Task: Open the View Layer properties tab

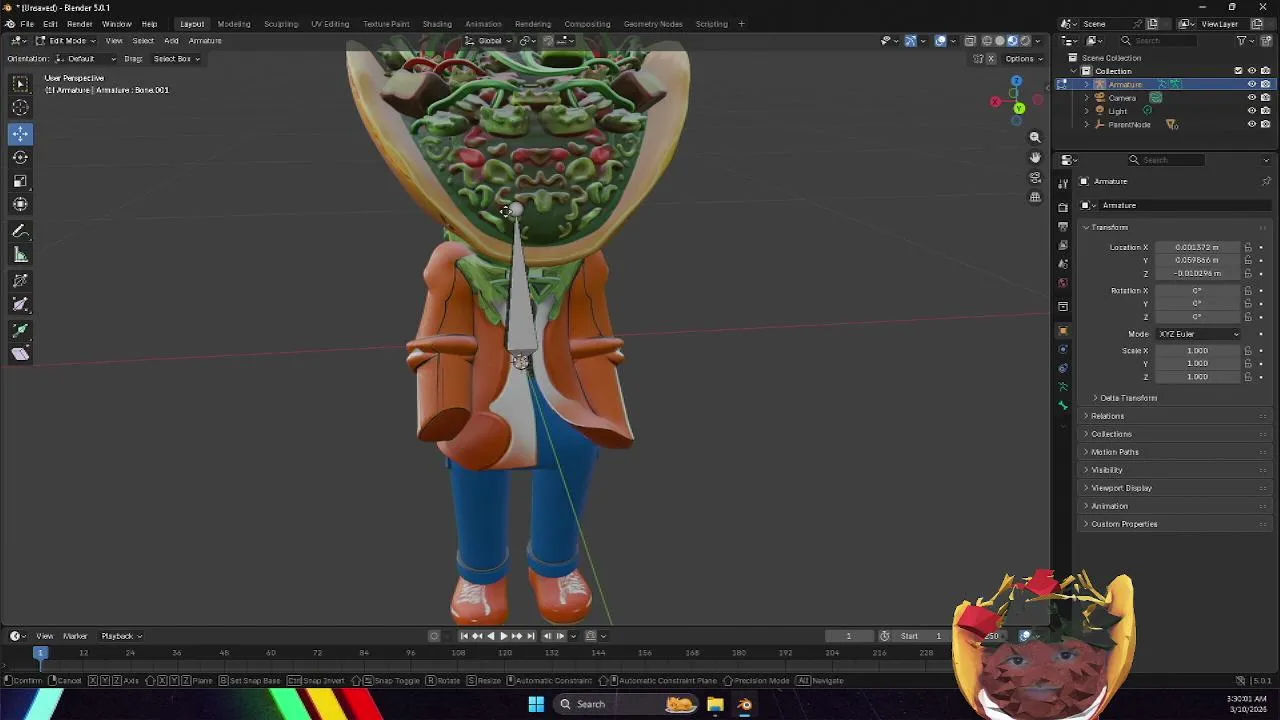Action: pyautogui.click(x=1063, y=245)
